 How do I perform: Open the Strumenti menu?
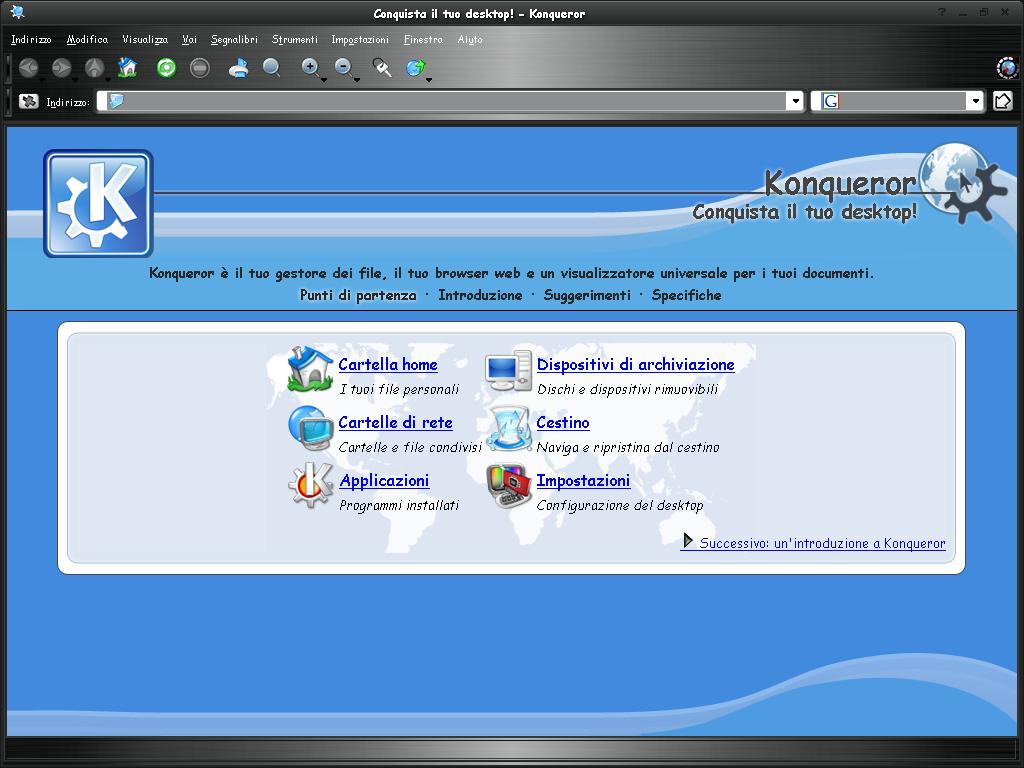[x=295, y=40]
